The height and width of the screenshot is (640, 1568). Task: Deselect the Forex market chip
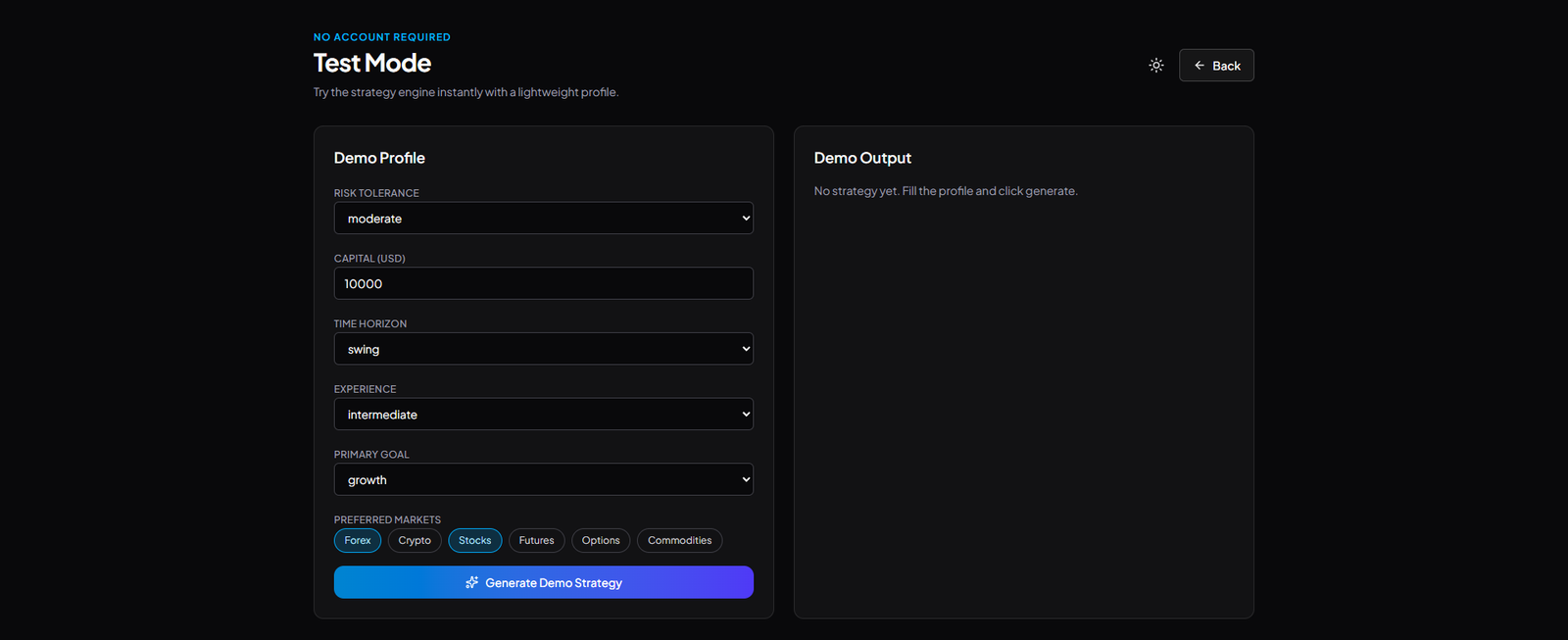[x=358, y=541]
